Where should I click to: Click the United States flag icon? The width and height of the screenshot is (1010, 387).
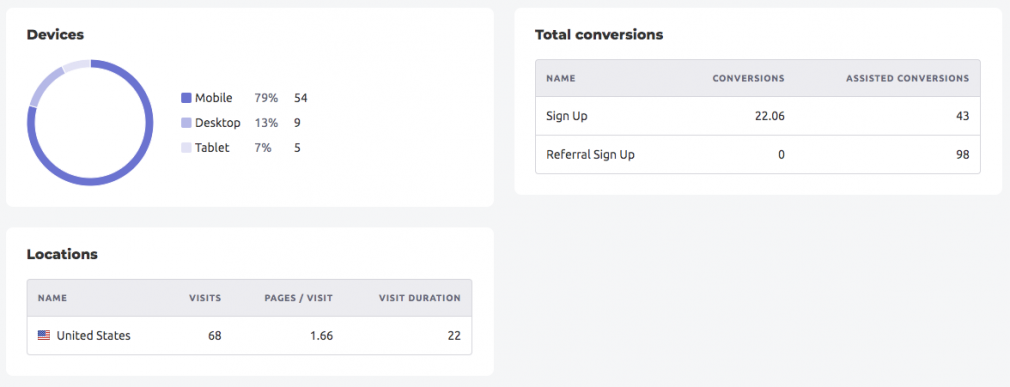point(44,335)
